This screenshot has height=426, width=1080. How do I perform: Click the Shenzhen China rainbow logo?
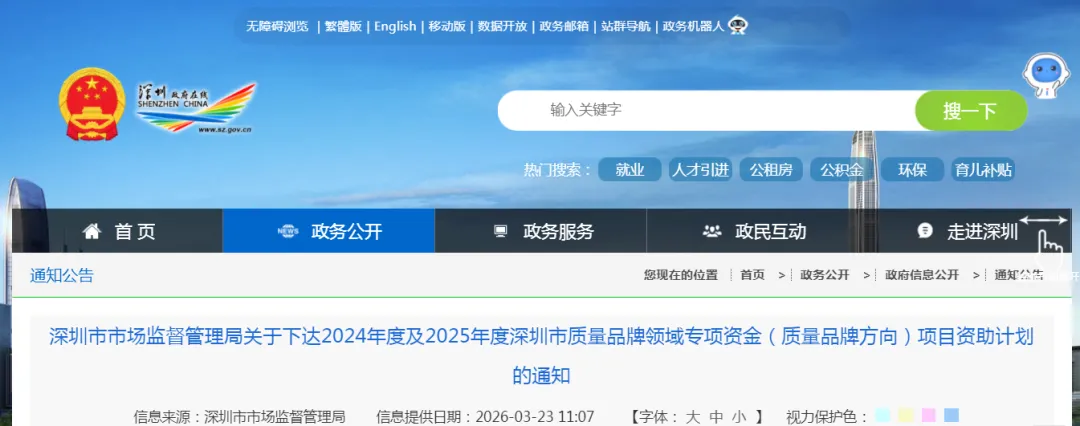tap(196, 108)
